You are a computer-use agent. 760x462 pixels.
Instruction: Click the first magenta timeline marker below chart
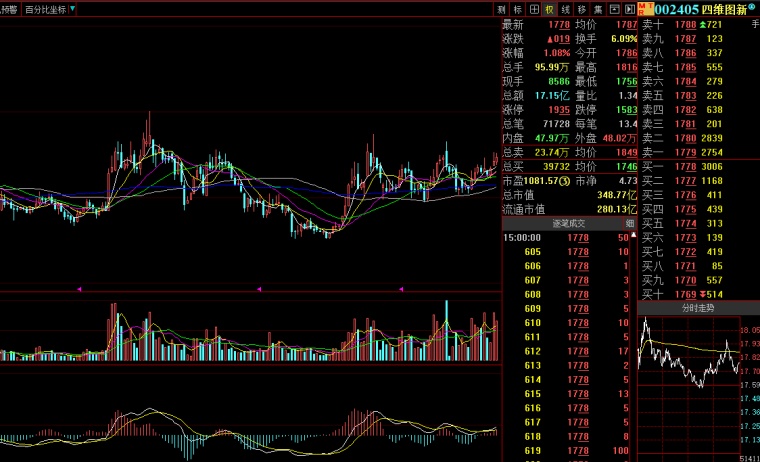tap(79, 289)
